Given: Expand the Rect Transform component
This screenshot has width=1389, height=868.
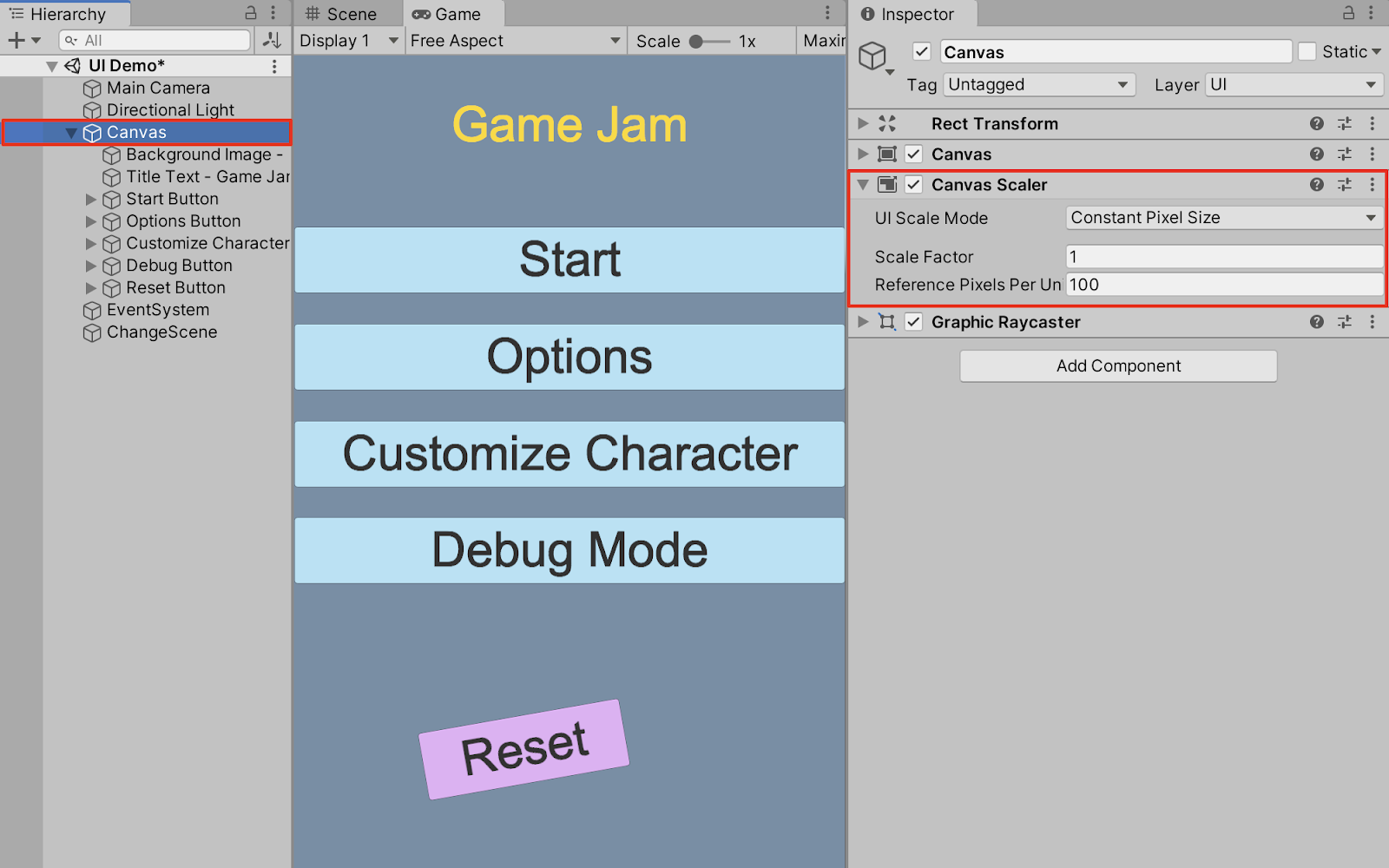Looking at the screenshot, I should (x=863, y=124).
